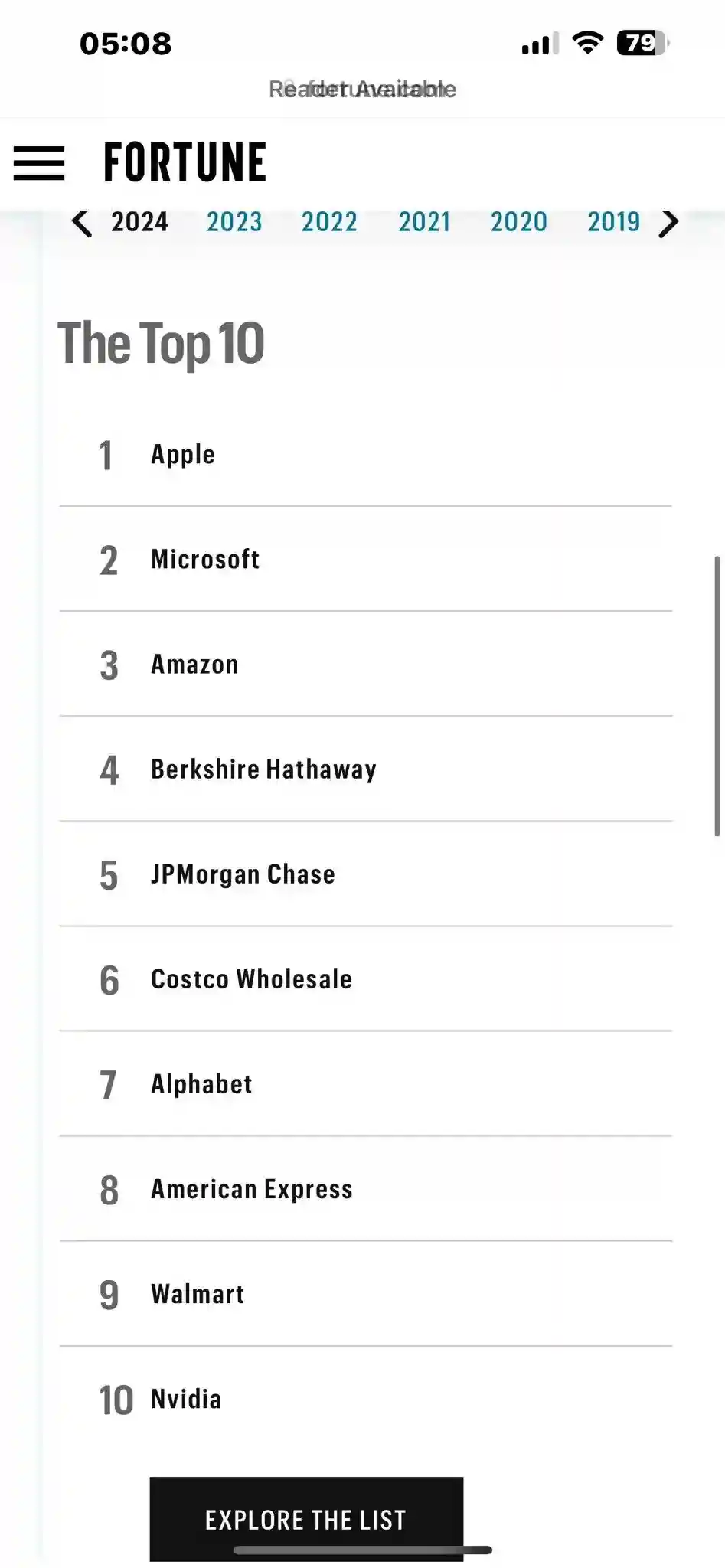This screenshot has width=725, height=1568.
Task: Click the page vertical scrollbar
Action: [717, 695]
